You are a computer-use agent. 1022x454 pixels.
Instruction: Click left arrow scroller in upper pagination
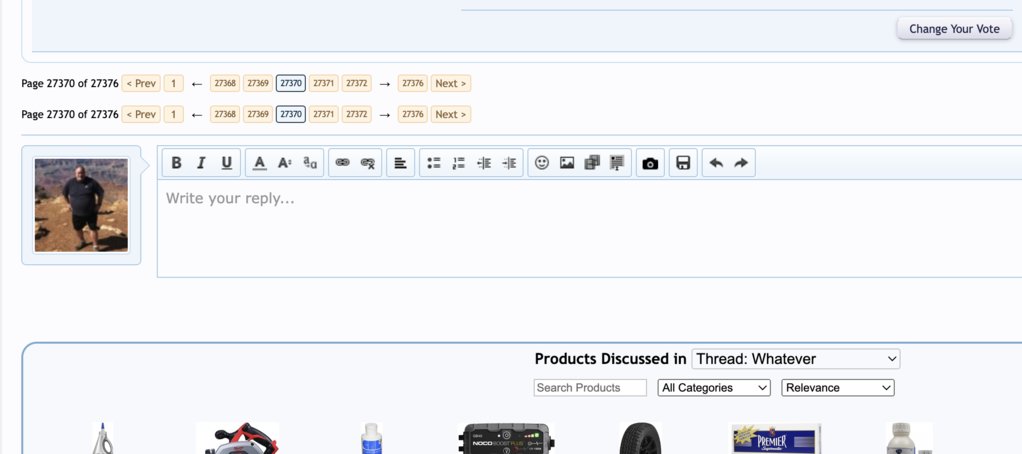(197, 84)
